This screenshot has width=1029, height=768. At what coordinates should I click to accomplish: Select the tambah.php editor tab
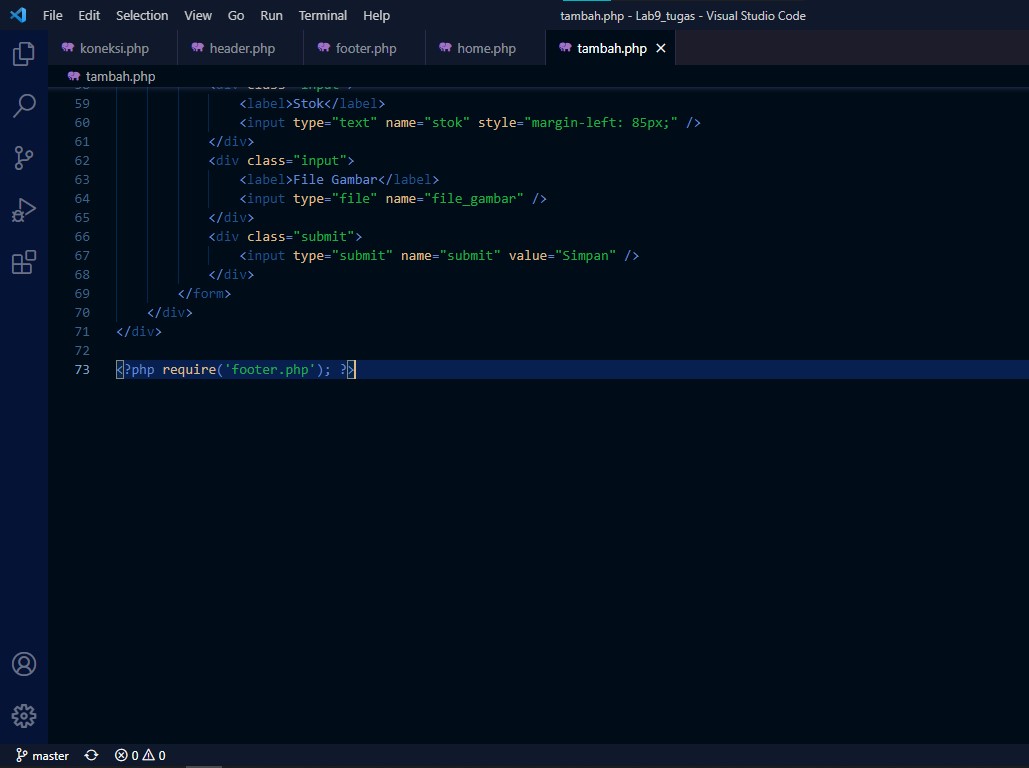[611, 49]
